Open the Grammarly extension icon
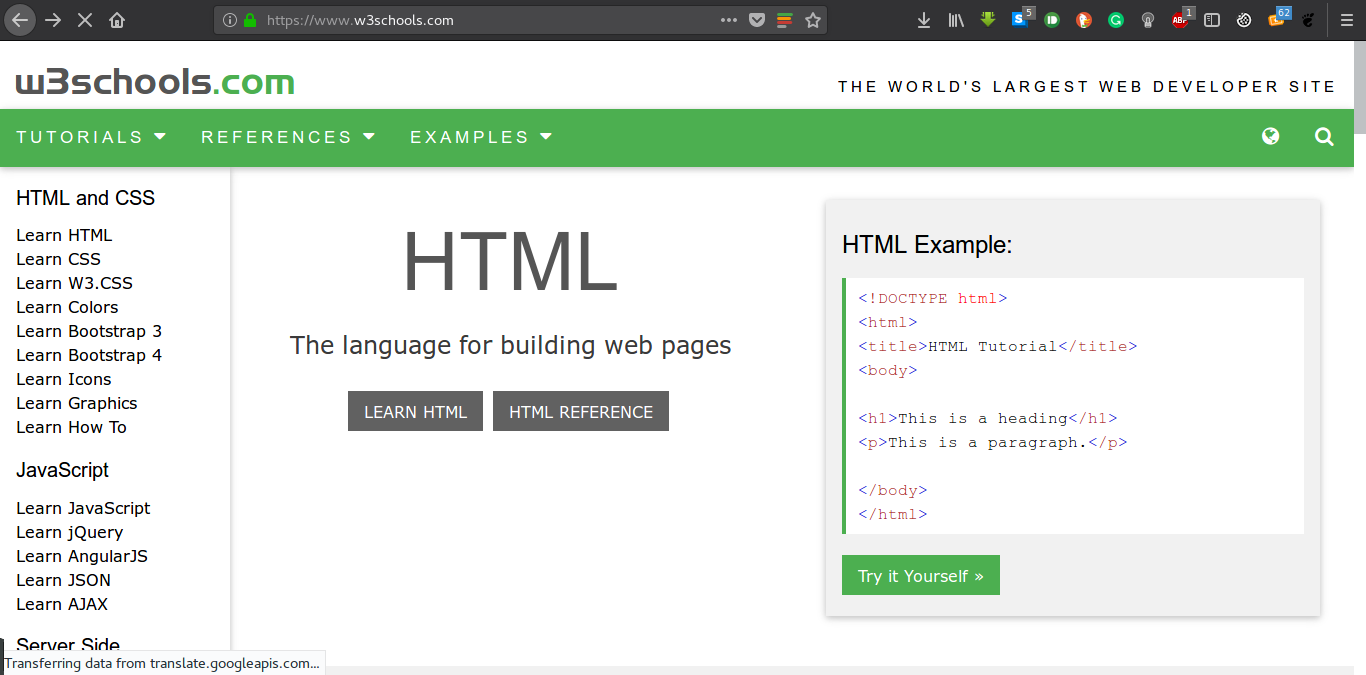Screen dimensions: 1366x675 [1115, 20]
